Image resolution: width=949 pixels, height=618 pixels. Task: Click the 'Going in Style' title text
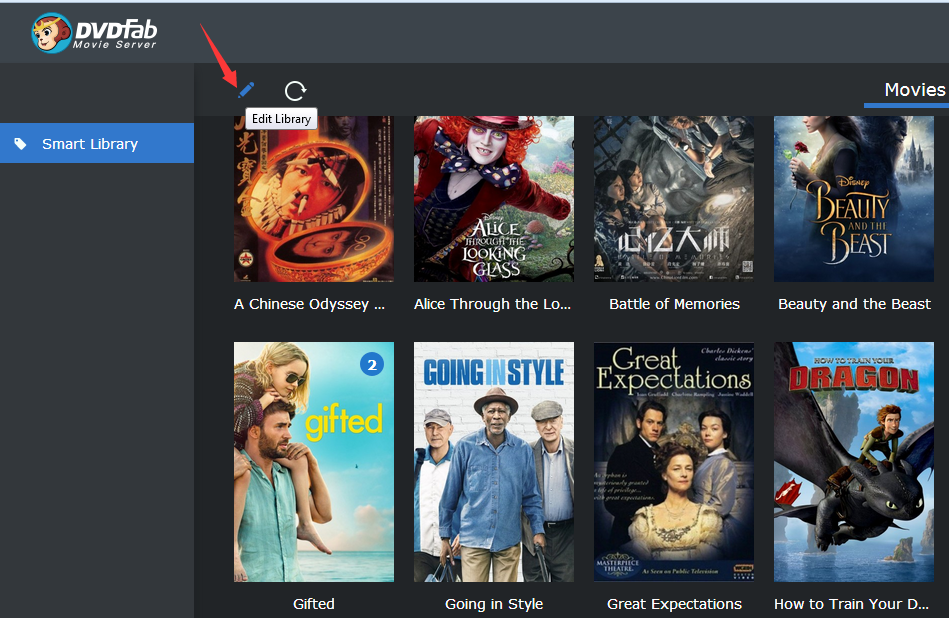click(x=494, y=603)
